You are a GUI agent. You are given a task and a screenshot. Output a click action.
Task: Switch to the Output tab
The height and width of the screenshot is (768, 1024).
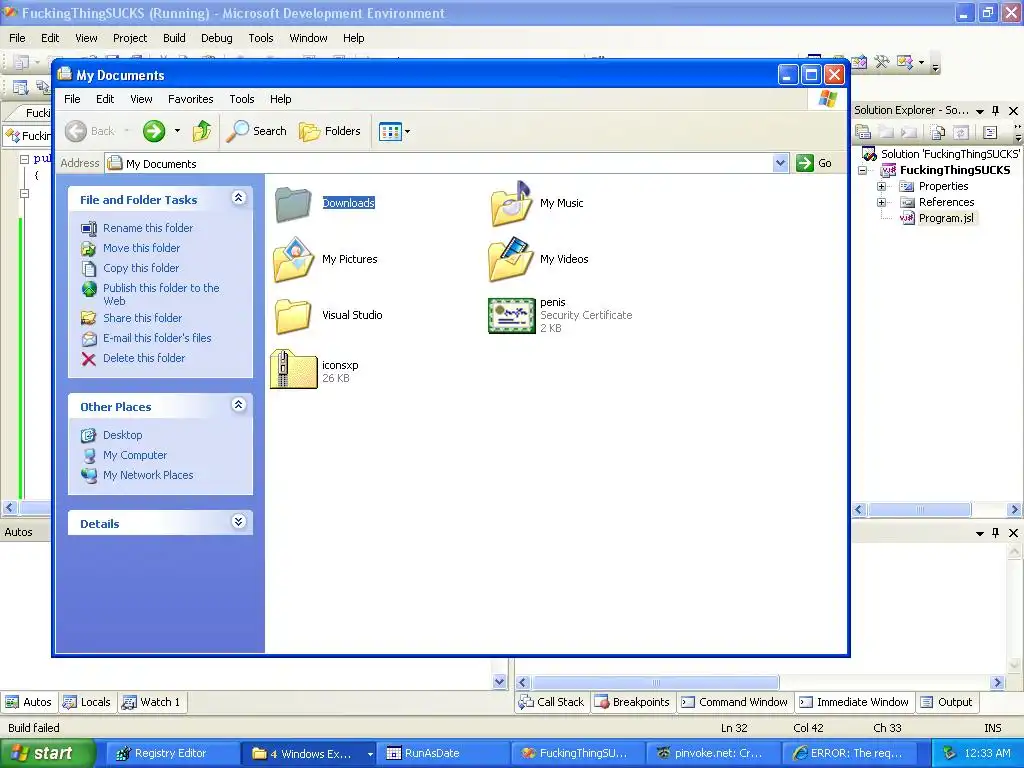[947, 702]
